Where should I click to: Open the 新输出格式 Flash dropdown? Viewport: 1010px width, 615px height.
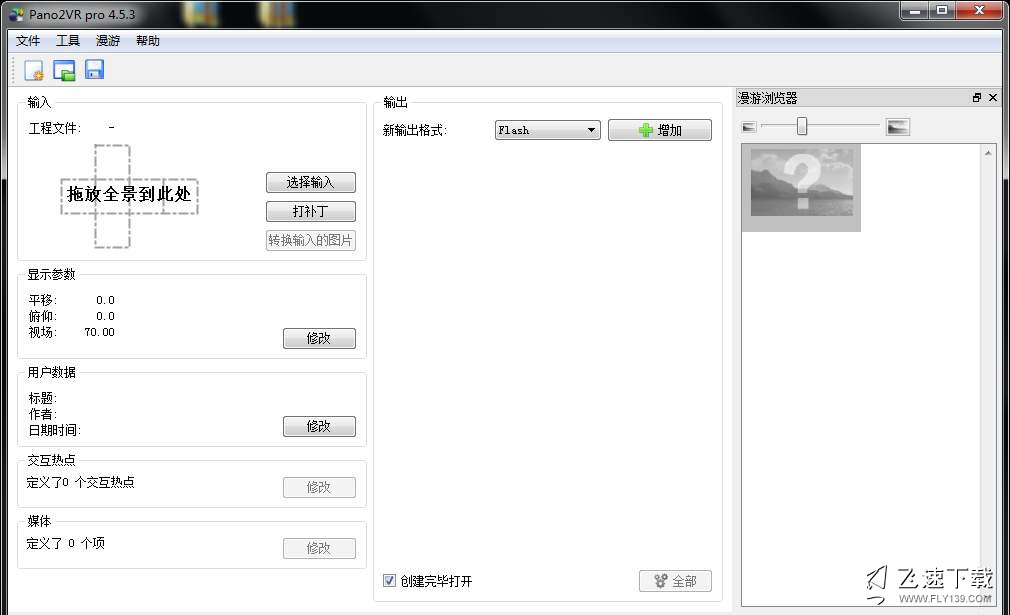tap(548, 130)
